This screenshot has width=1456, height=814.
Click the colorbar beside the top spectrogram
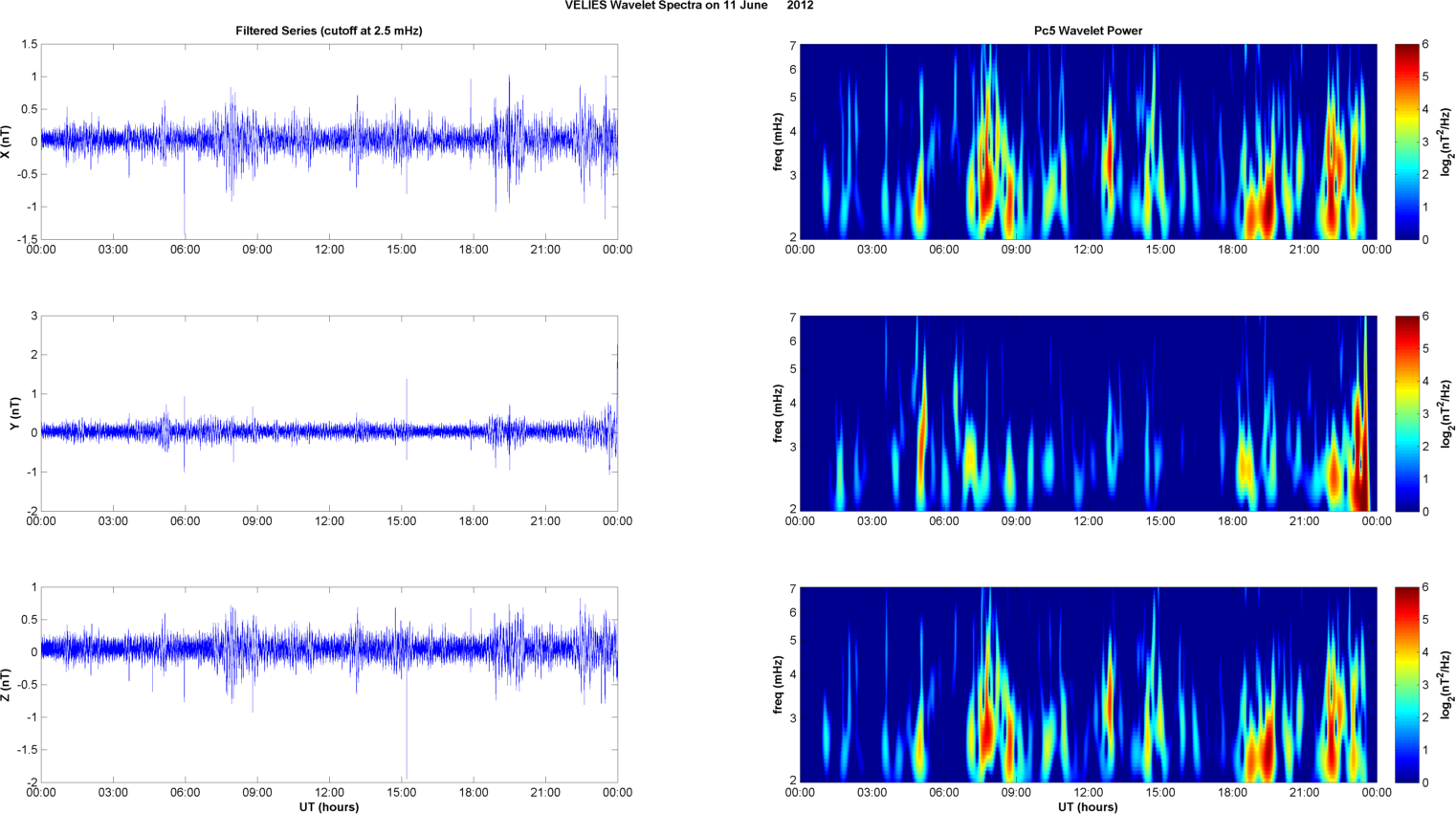[1406, 142]
